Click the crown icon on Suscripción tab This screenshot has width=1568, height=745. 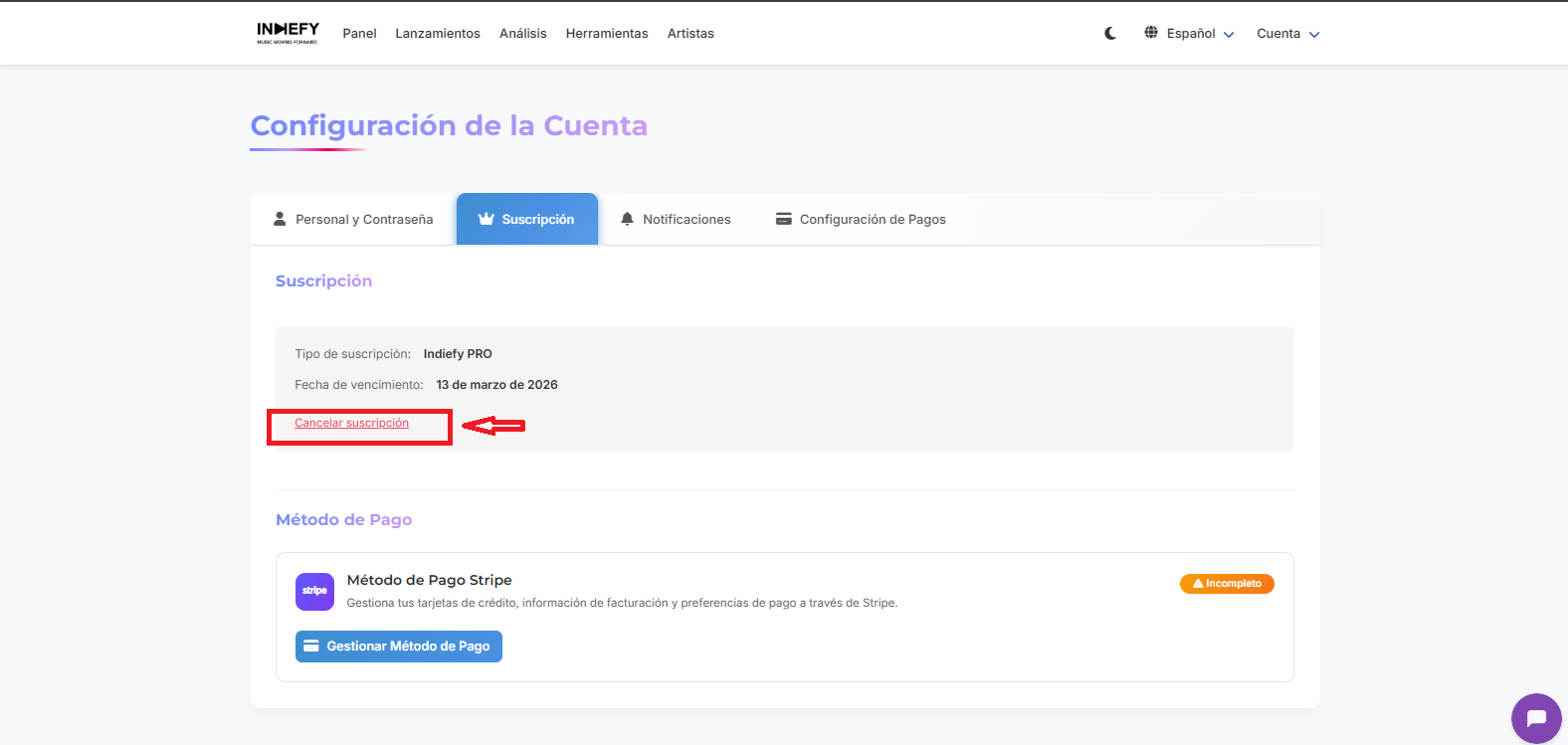point(486,219)
